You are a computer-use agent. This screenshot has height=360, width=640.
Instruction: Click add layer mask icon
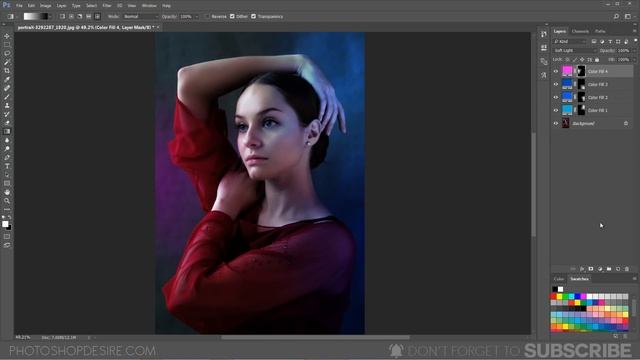point(591,269)
